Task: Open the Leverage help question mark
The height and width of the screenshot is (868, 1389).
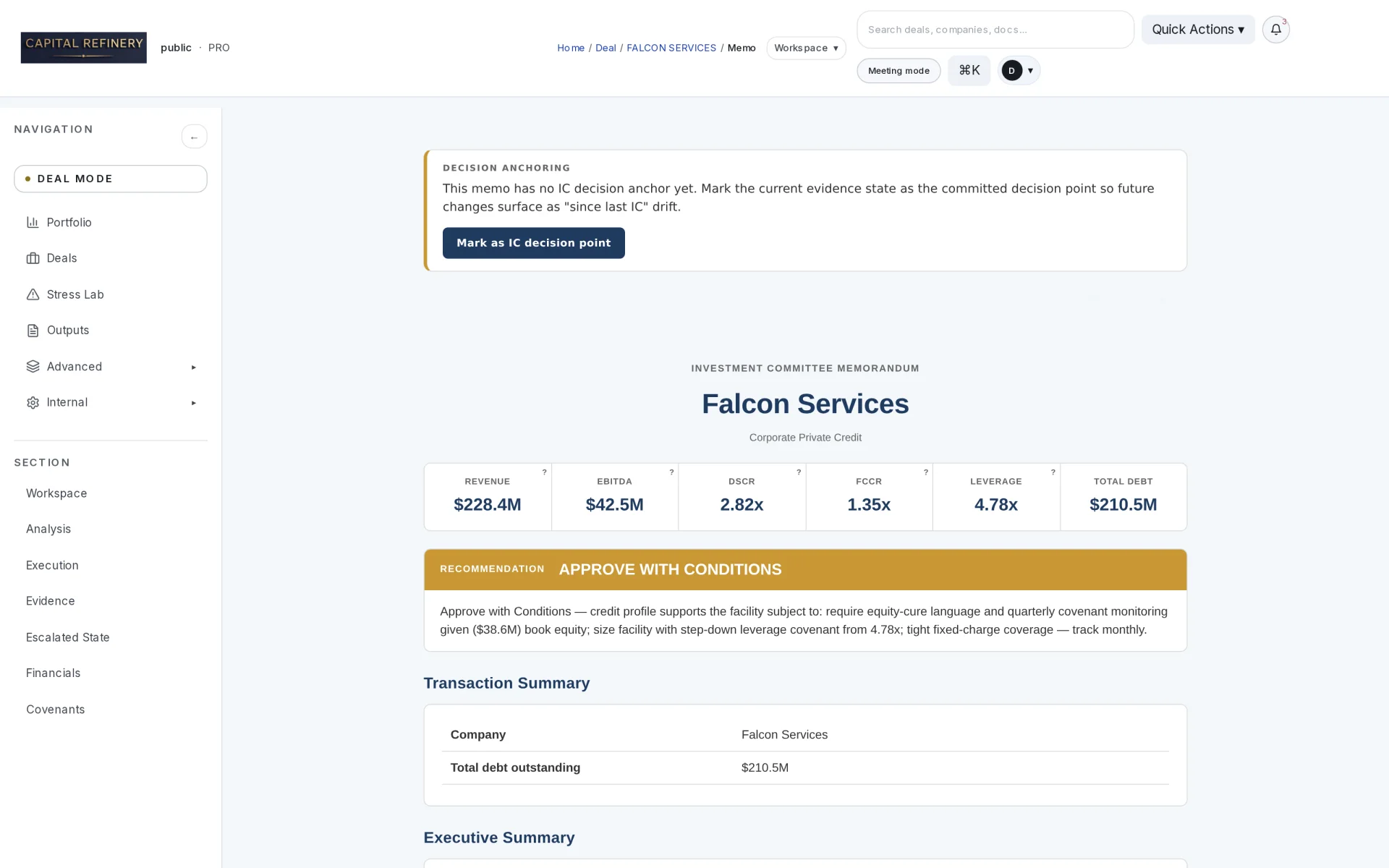Action: (x=1053, y=472)
